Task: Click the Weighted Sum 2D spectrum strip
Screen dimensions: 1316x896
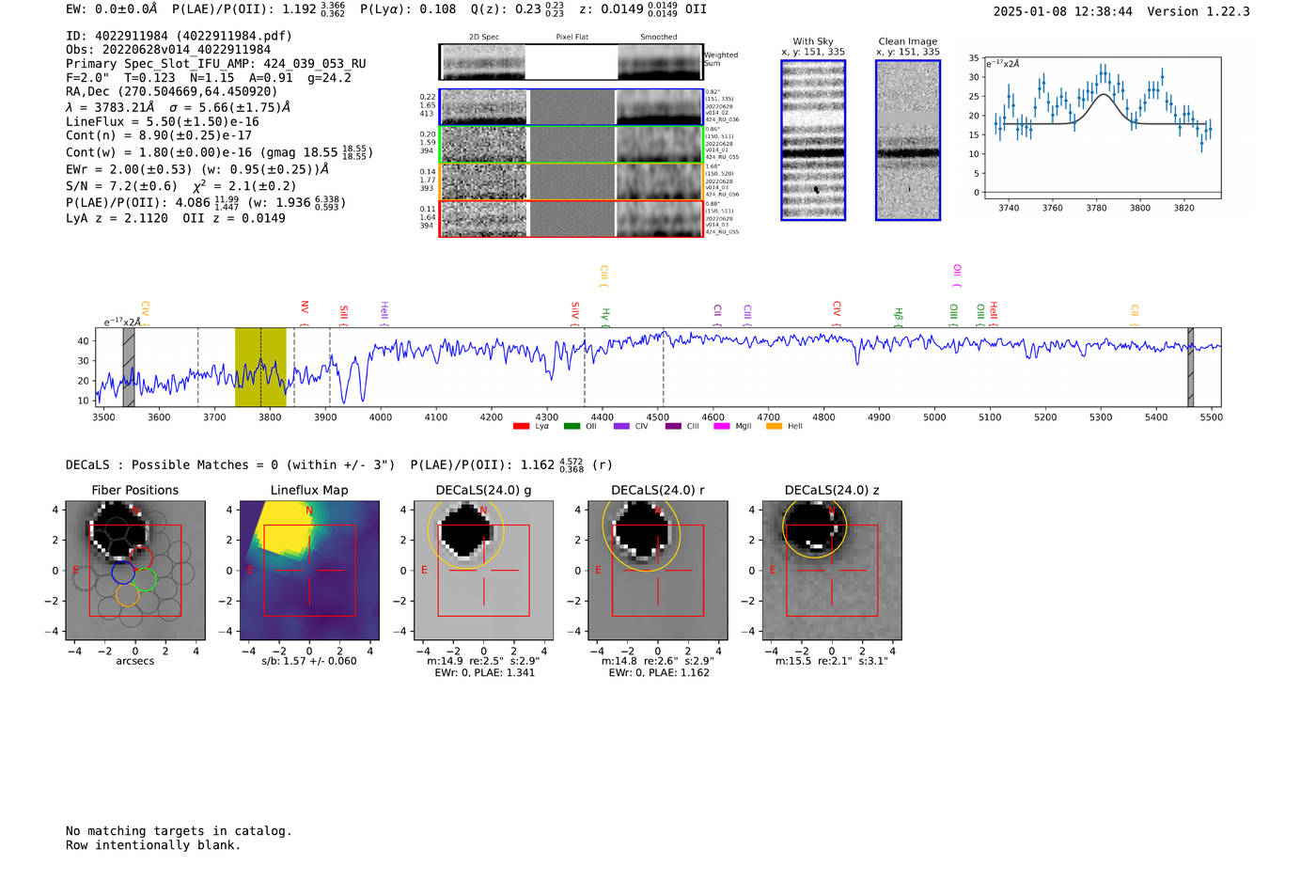Action: [572, 62]
